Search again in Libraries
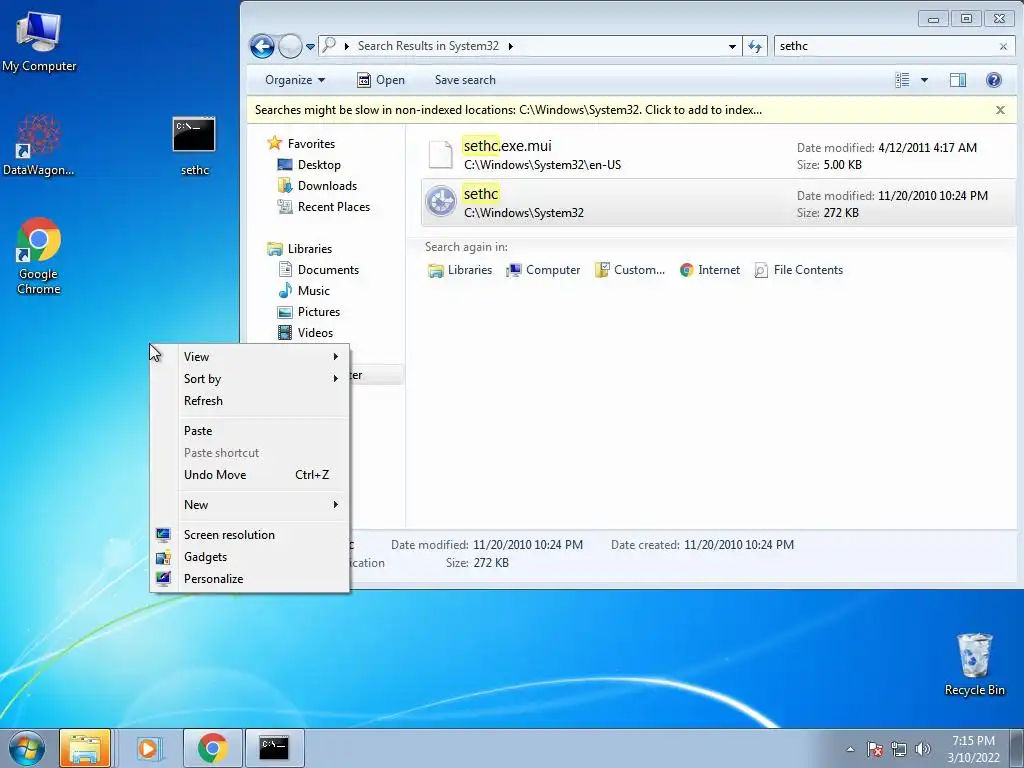This screenshot has height=768, width=1024. pyautogui.click(x=460, y=270)
